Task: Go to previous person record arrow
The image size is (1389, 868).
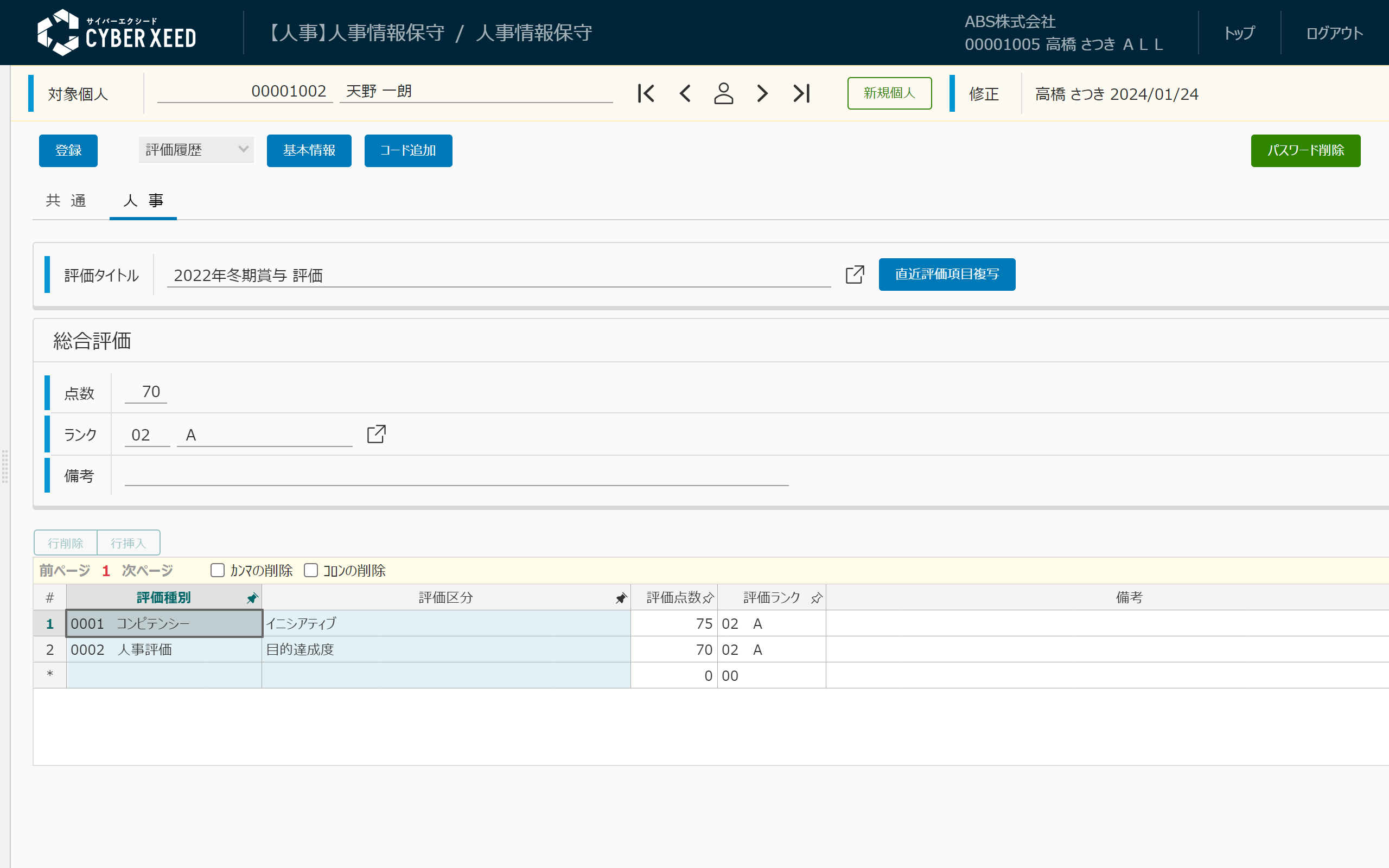Action: [x=685, y=93]
